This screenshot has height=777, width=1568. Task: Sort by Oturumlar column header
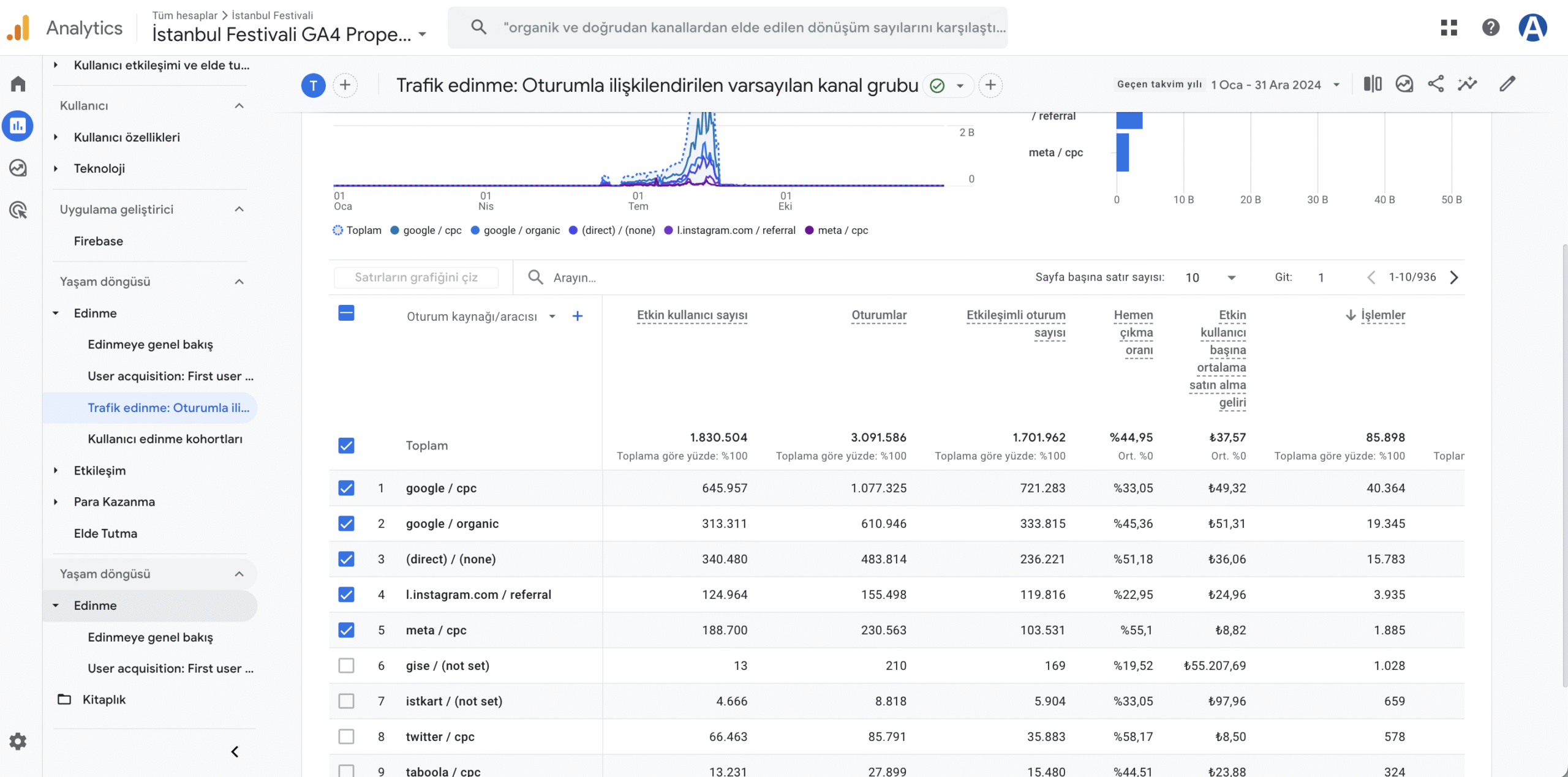(x=878, y=315)
